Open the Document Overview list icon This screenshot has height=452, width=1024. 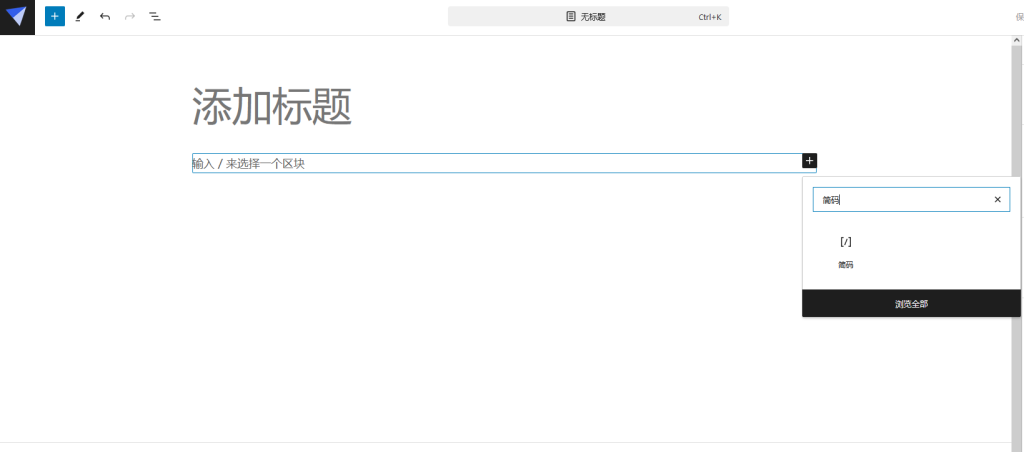tap(155, 17)
